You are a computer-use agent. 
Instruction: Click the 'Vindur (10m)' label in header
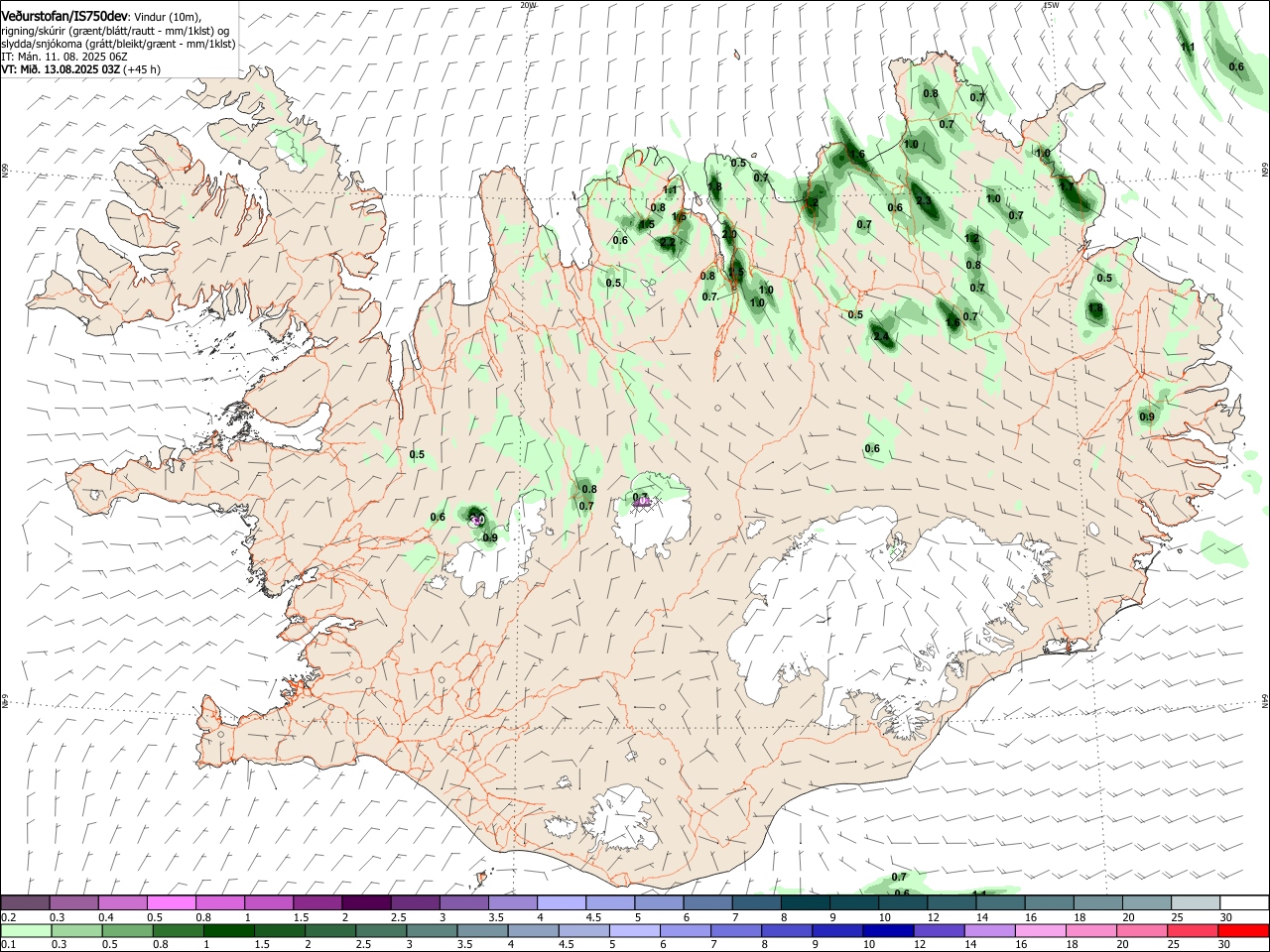pyautogui.click(x=169, y=17)
